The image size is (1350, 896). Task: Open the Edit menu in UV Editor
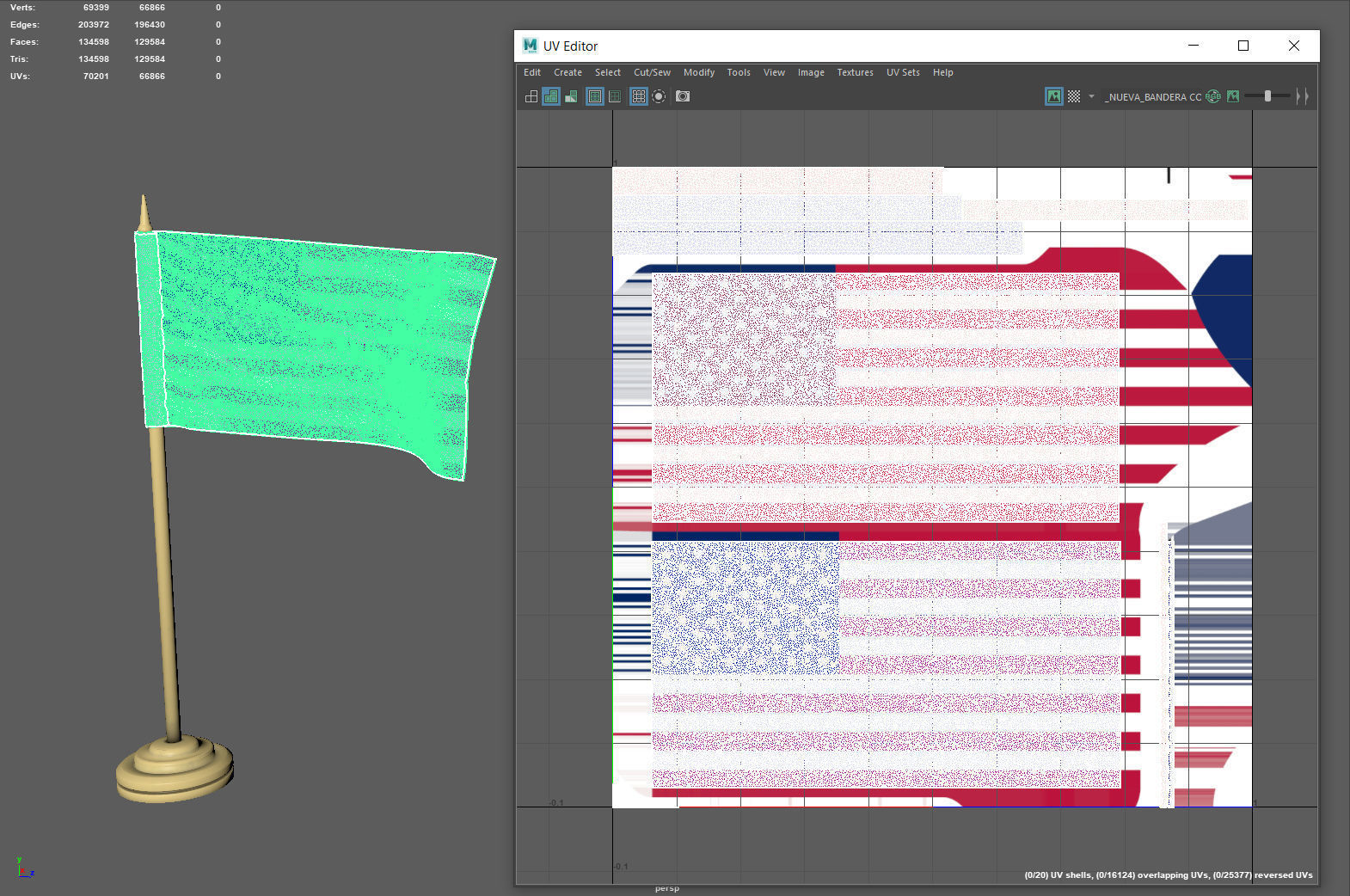tap(532, 73)
